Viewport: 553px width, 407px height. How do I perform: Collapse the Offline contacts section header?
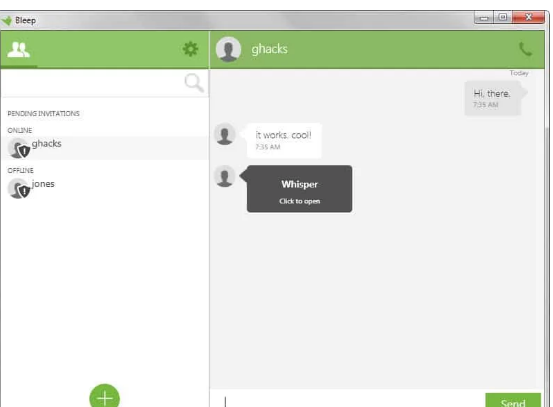[x=20, y=171]
